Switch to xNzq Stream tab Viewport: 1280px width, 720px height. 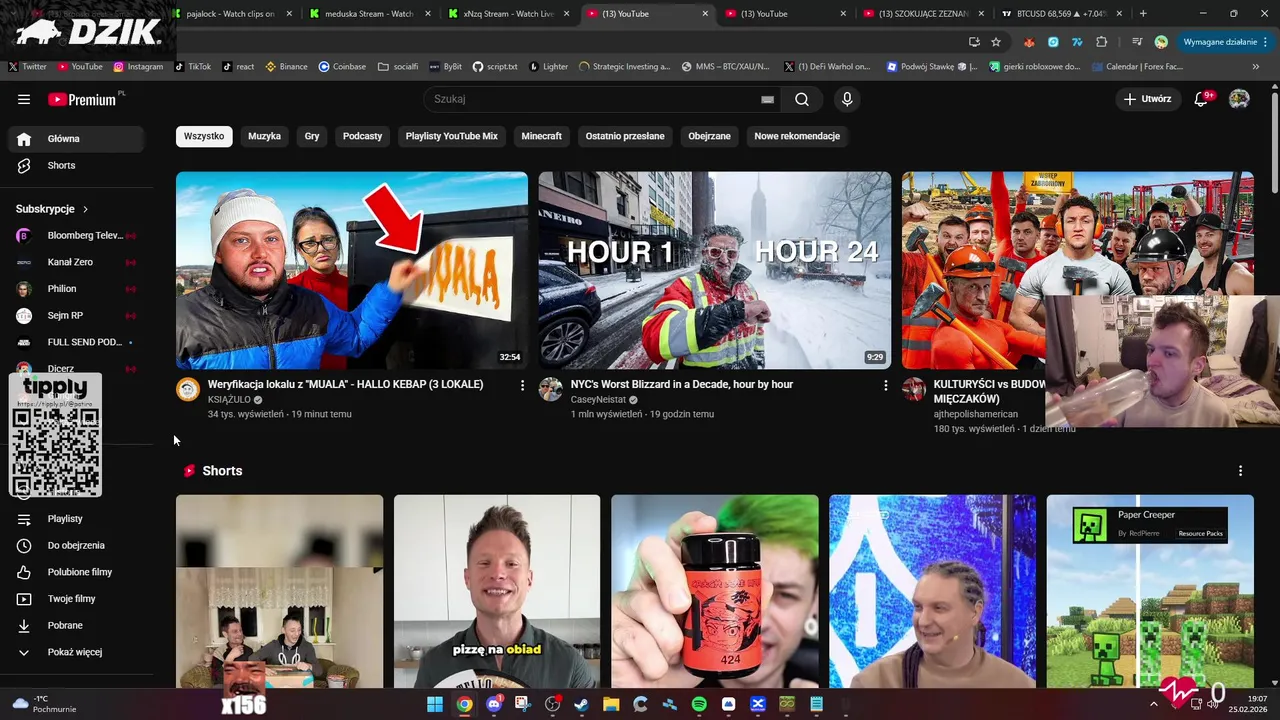(507, 14)
